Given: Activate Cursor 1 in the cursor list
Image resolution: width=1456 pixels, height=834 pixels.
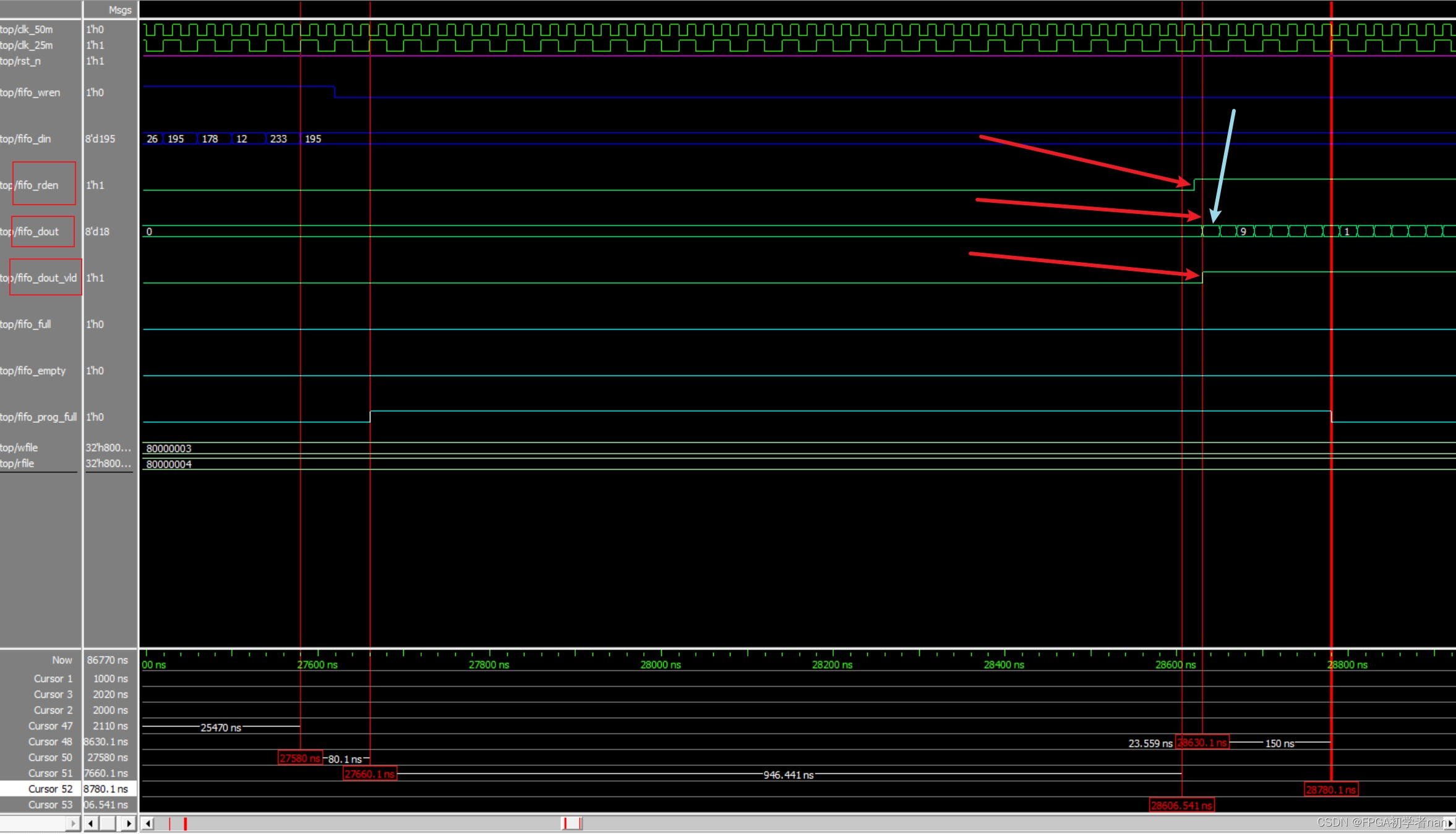Looking at the screenshot, I should tap(53, 678).
